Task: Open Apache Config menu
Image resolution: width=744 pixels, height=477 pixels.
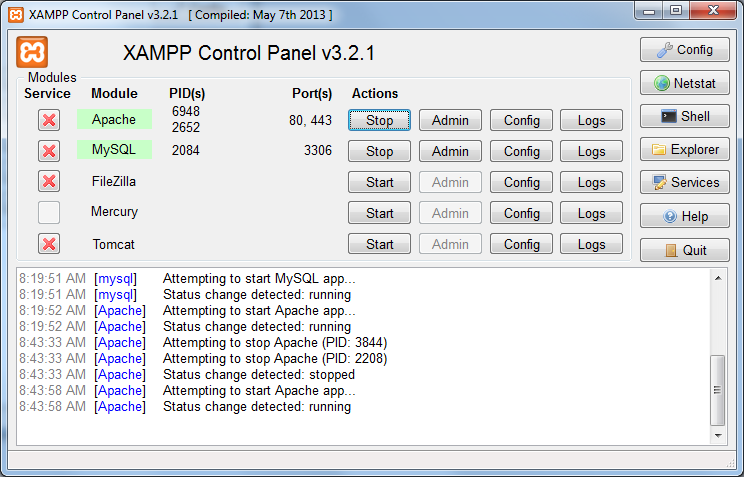Action: [x=521, y=120]
